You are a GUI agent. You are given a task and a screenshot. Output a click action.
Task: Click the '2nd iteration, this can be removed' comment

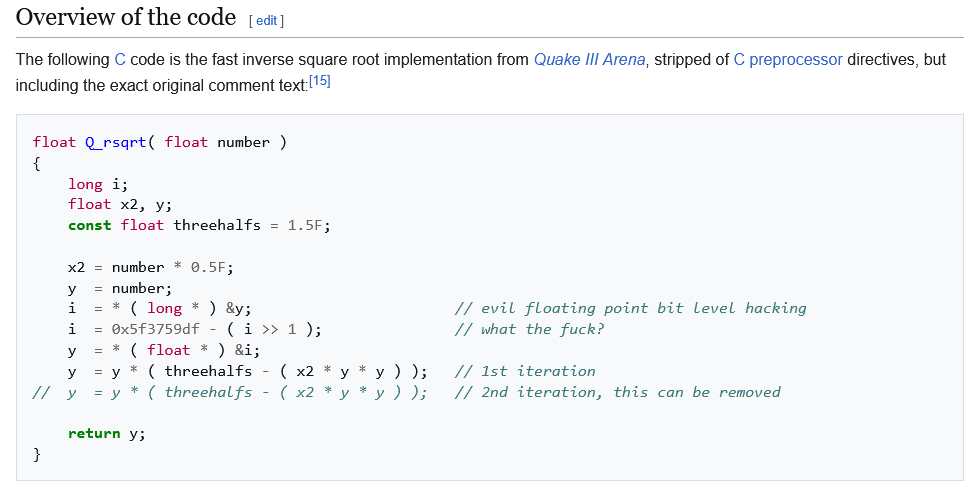[x=617, y=392]
